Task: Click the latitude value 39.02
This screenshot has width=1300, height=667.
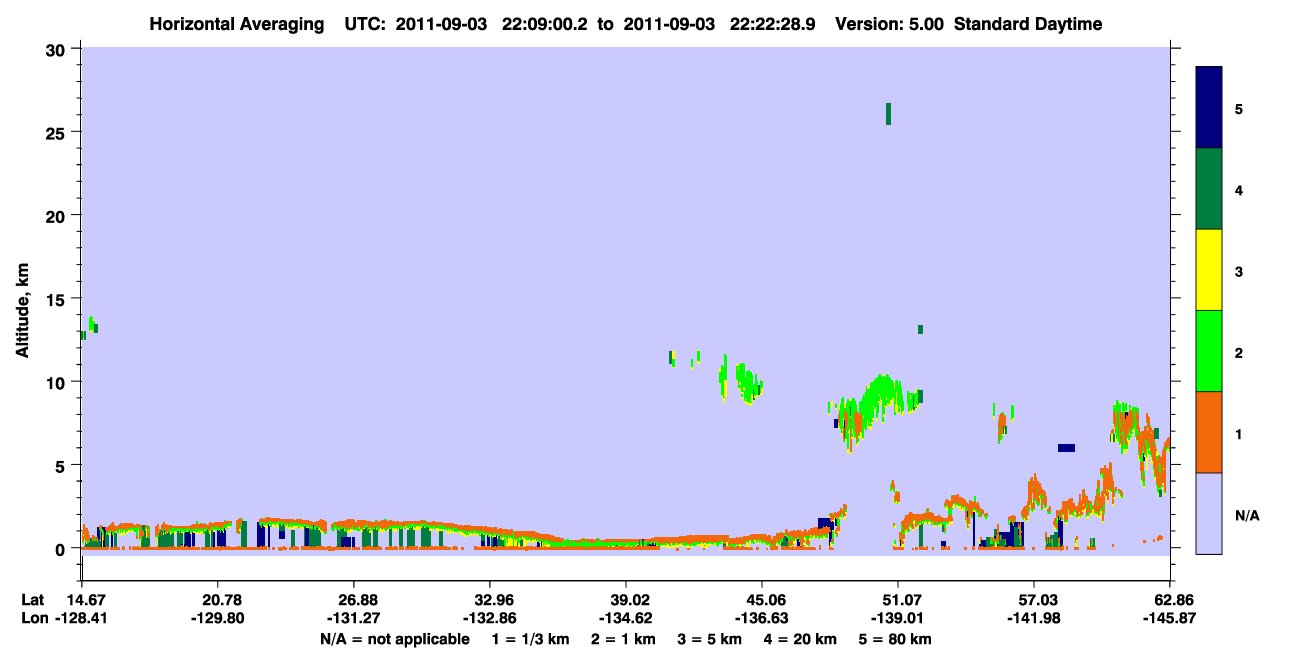Action: 626,600
